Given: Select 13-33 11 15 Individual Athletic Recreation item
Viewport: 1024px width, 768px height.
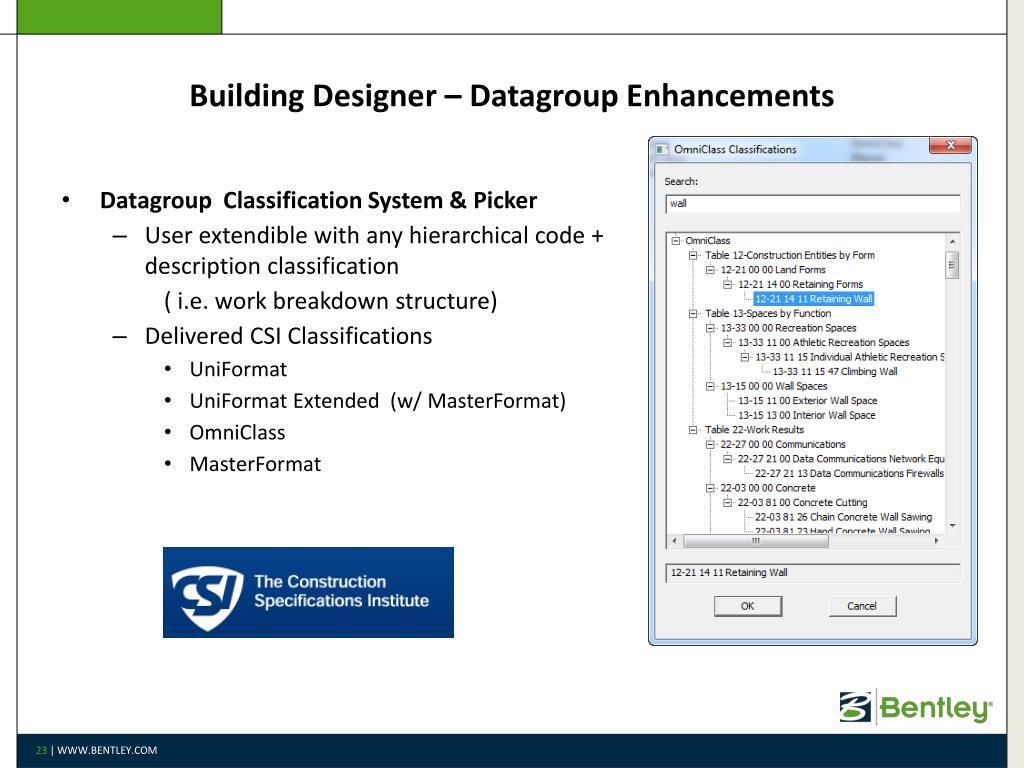Looking at the screenshot, I should pos(850,357).
